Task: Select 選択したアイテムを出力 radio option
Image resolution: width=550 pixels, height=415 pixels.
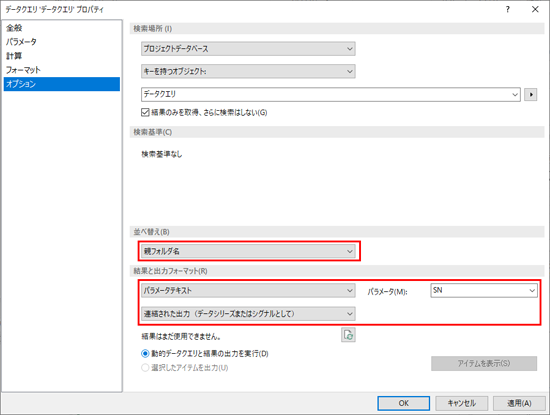Action: (145, 368)
